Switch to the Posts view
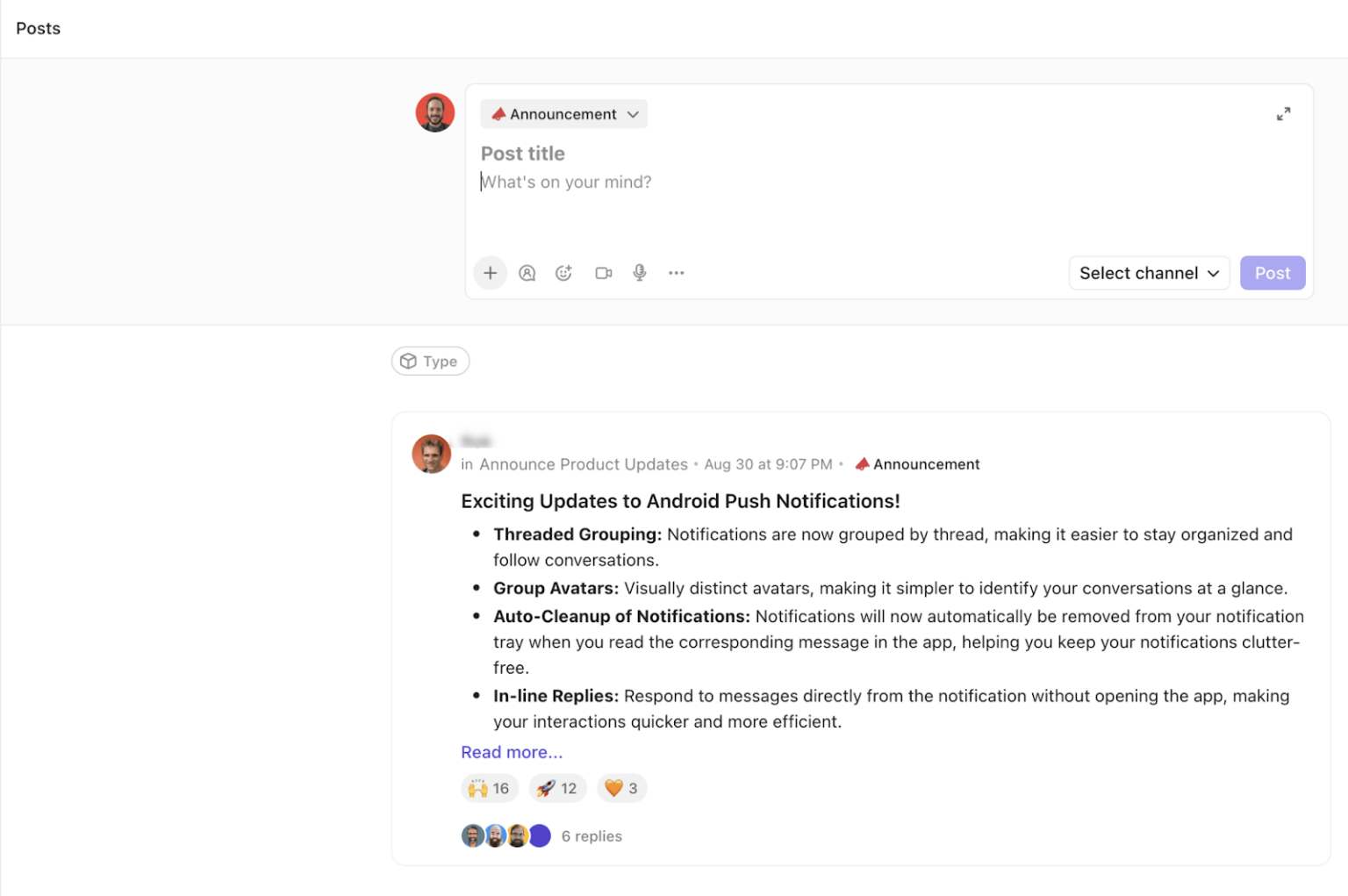 [38, 28]
